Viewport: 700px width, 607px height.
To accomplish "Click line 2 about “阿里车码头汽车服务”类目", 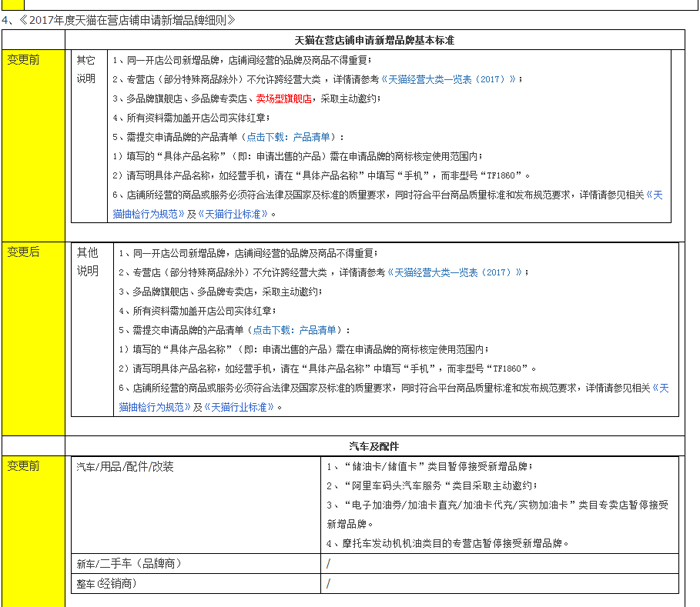I will (x=432, y=486).
